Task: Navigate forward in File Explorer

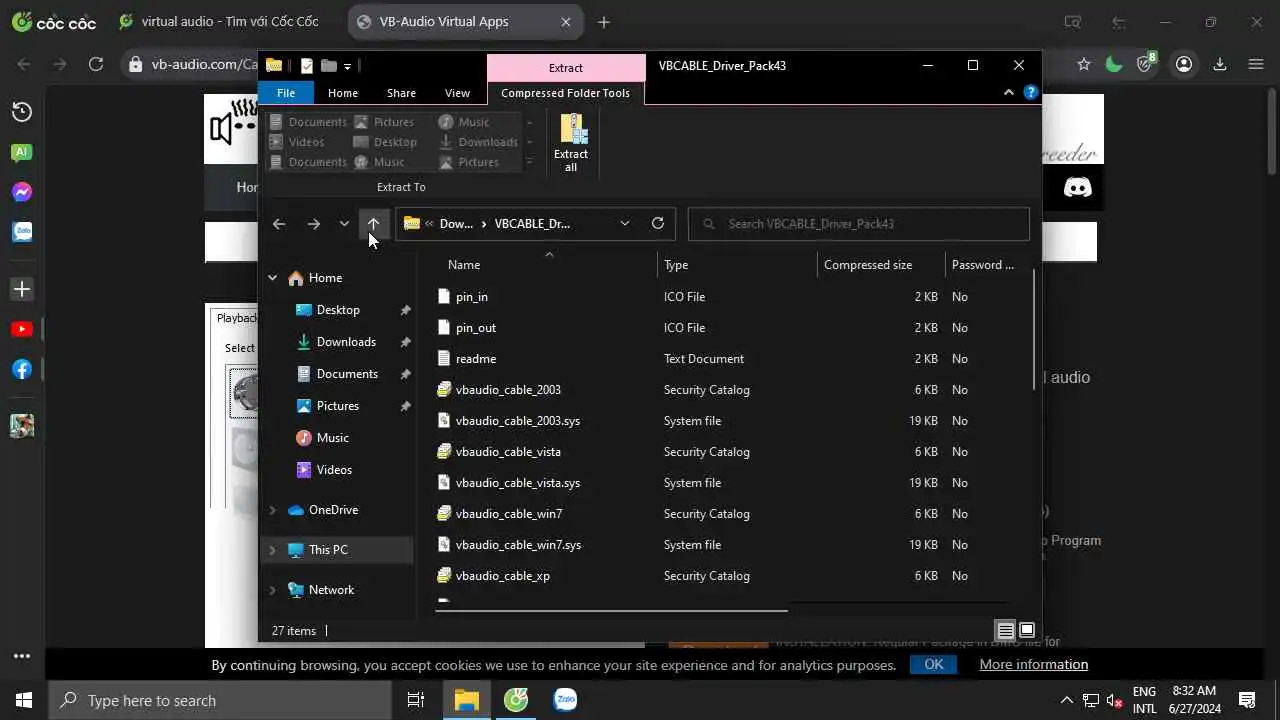Action: 314,224
